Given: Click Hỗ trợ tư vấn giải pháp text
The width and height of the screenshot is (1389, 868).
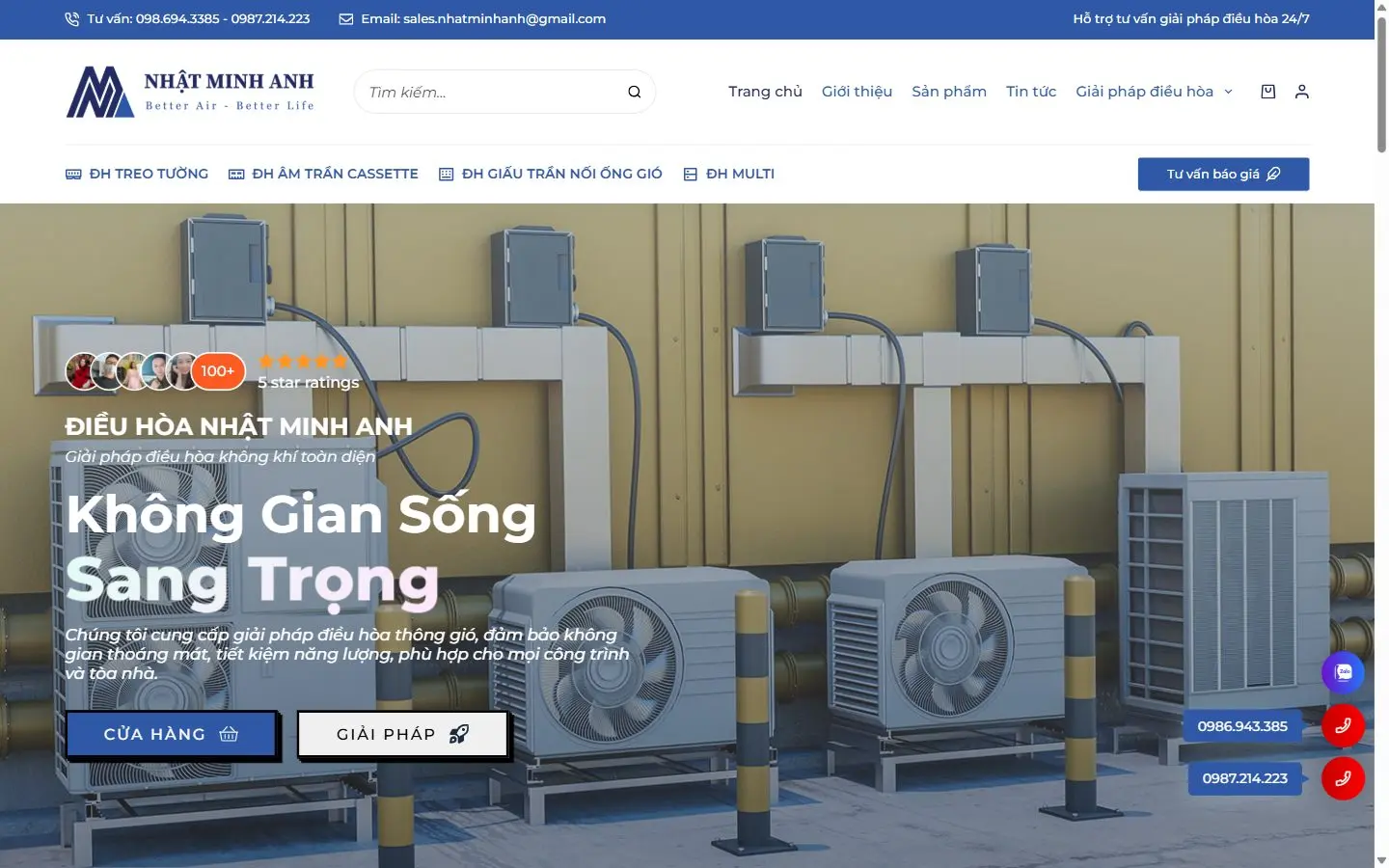Looking at the screenshot, I should (x=1191, y=18).
